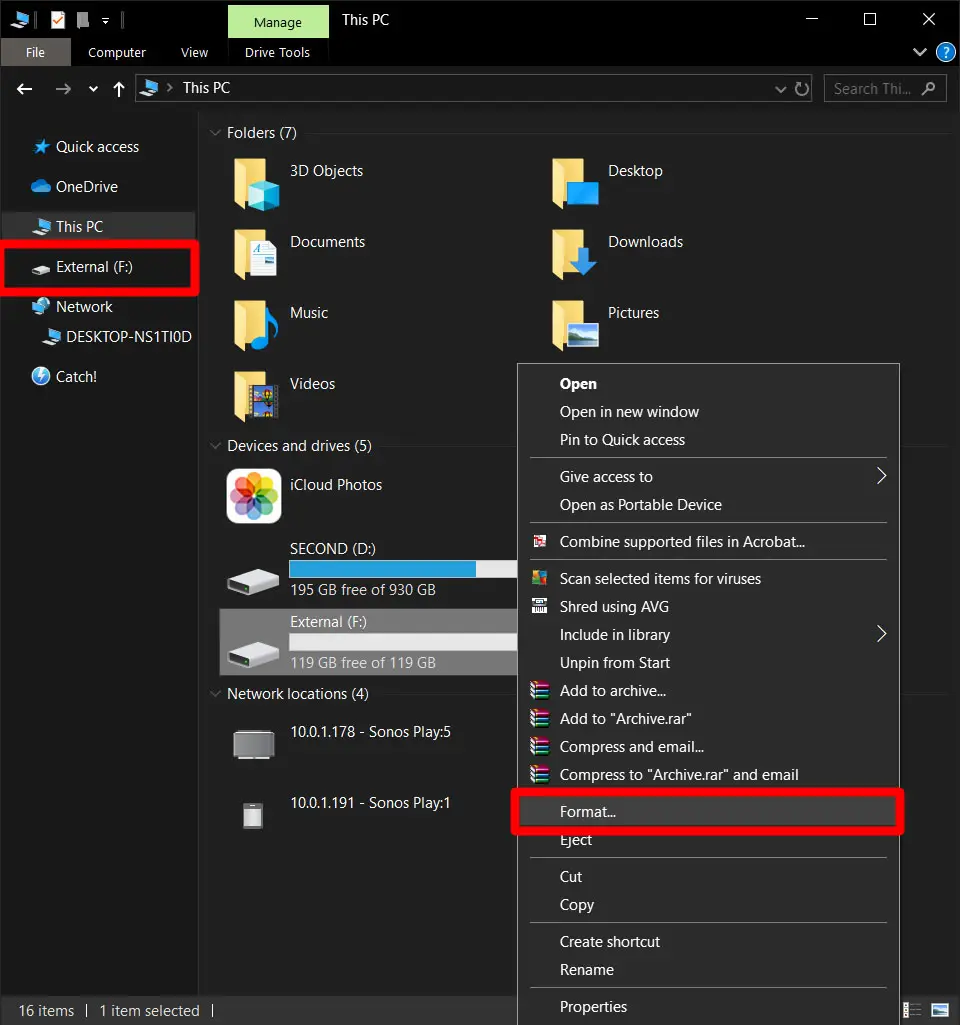The height and width of the screenshot is (1025, 960).
Task: Switch to the View ribbon tab
Action: (194, 52)
